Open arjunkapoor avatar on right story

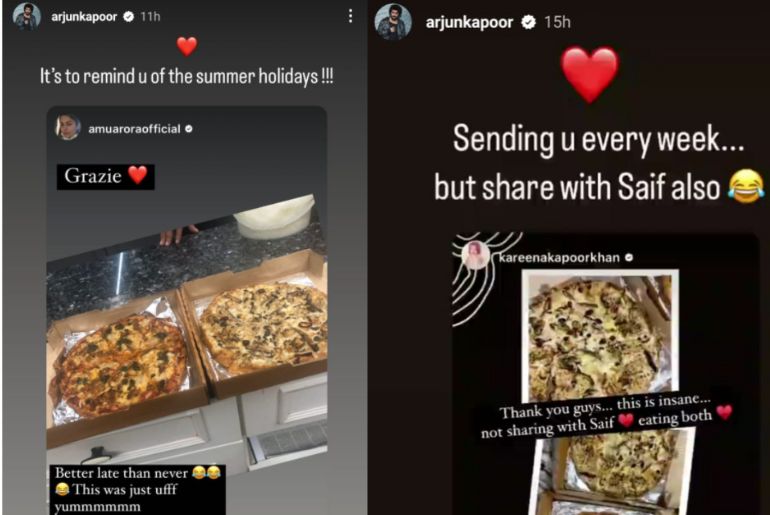pos(393,22)
